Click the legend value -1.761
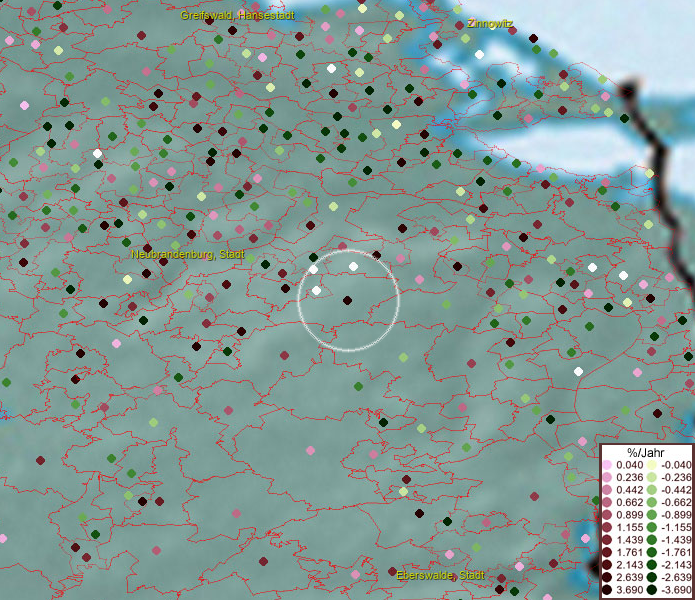The height and width of the screenshot is (600, 695). [676, 552]
